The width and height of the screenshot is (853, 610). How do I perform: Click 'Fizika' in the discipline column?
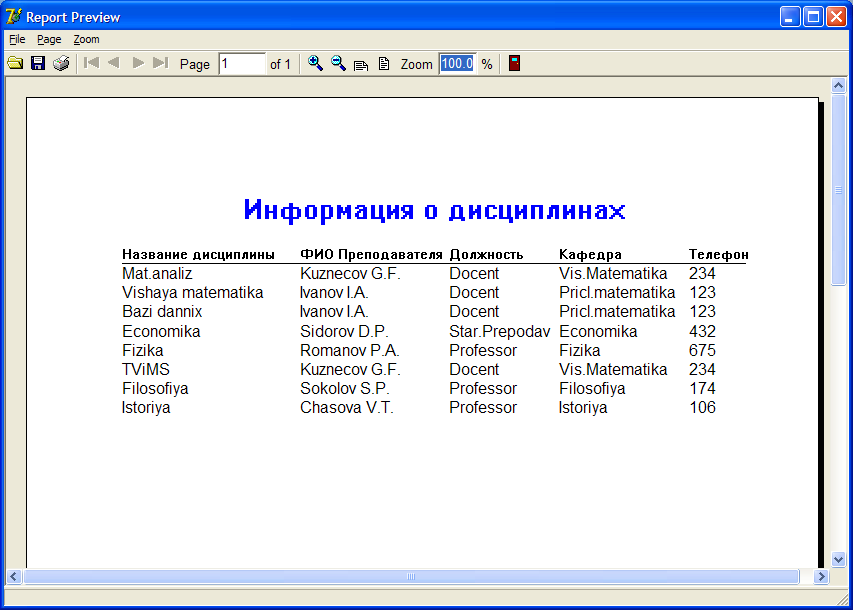(x=143, y=350)
